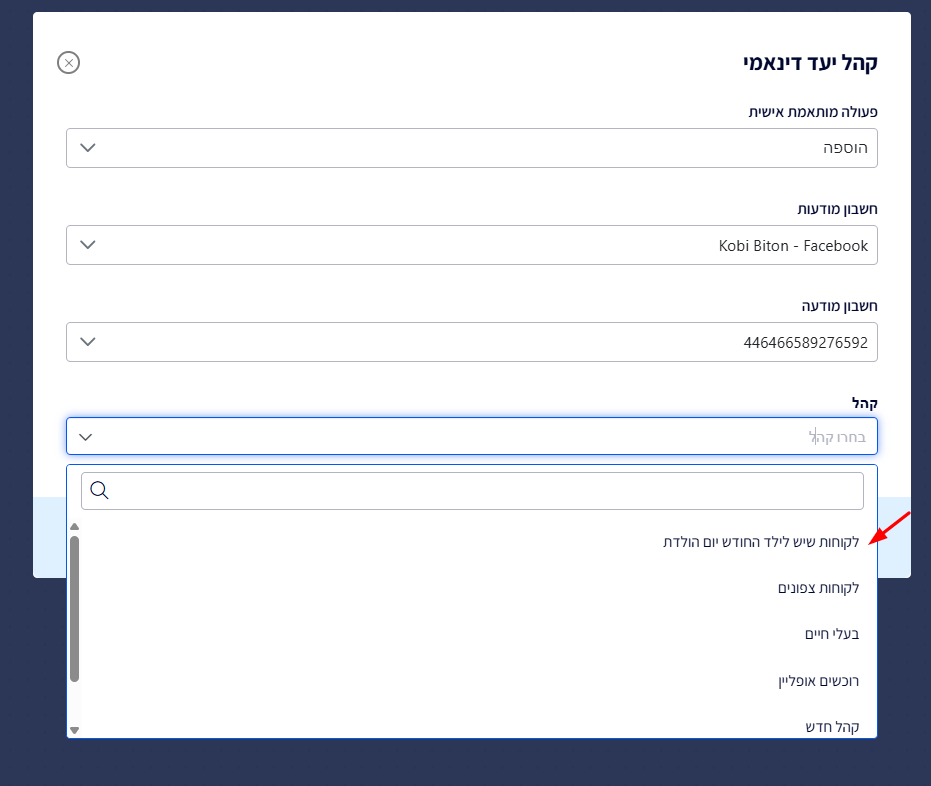
Task: Click the קהל field label
Action: click(864, 404)
